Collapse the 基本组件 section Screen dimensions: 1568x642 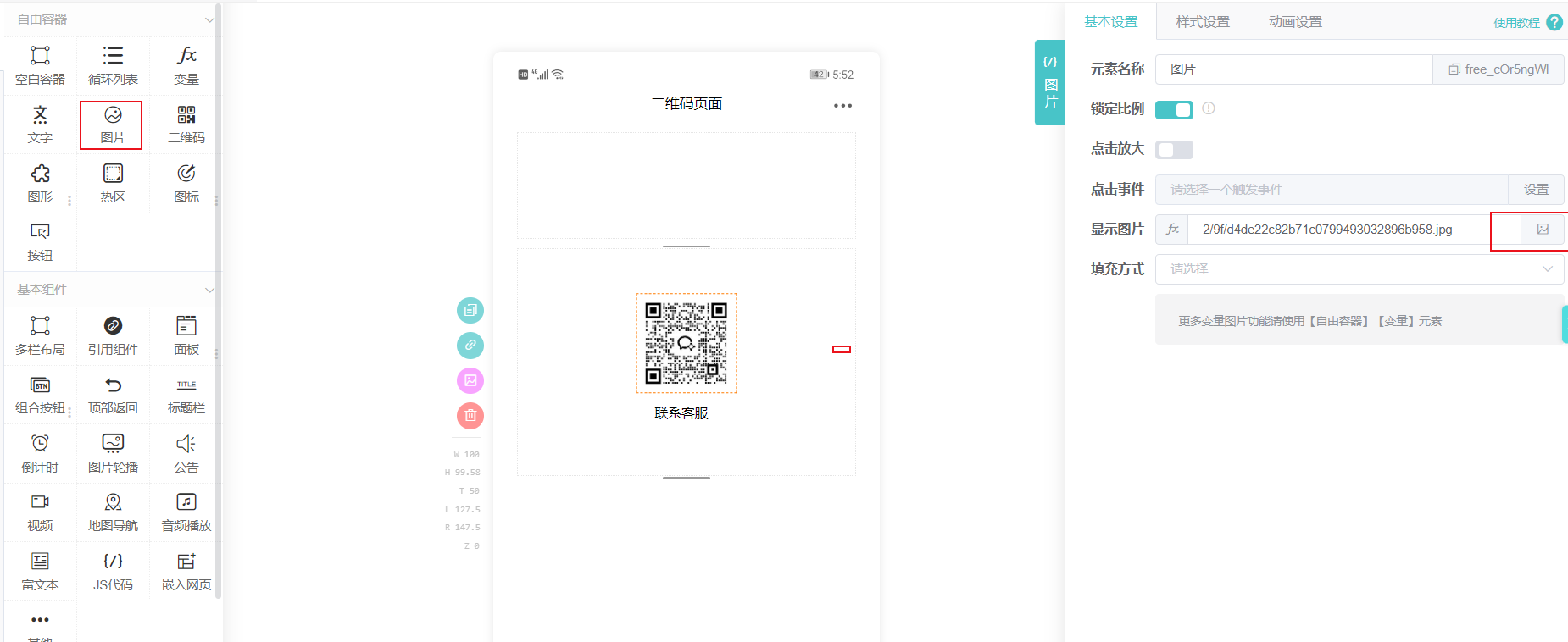pyautogui.click(x=209, y=290)
